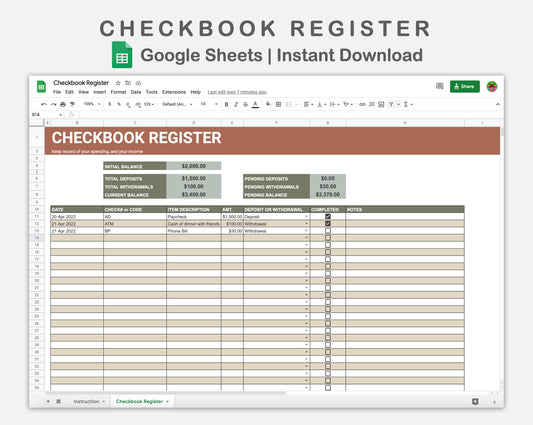This screenshot has height=425, width=533.
Task: Check the Completed box in row 16
Action: click(328, 252)
